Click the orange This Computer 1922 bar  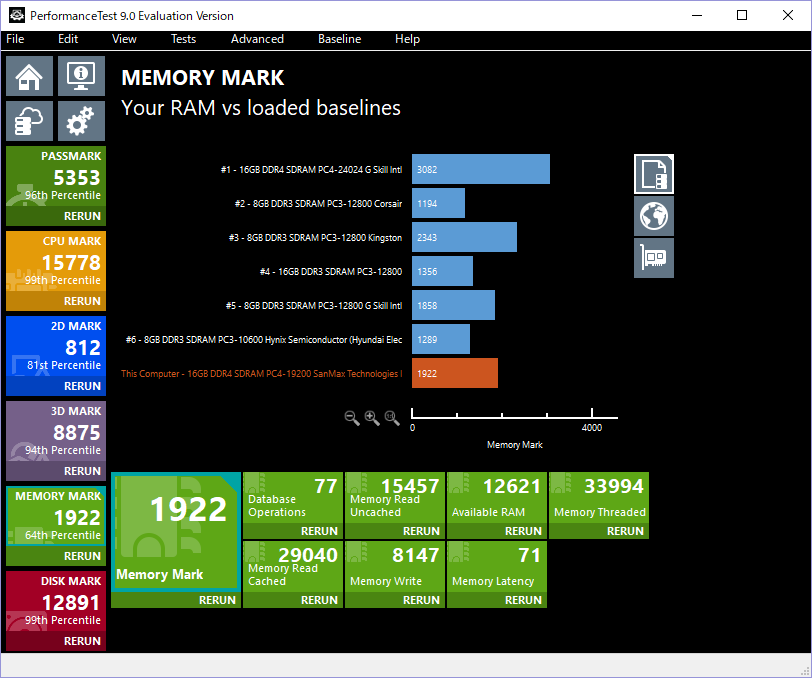(455, 373)
